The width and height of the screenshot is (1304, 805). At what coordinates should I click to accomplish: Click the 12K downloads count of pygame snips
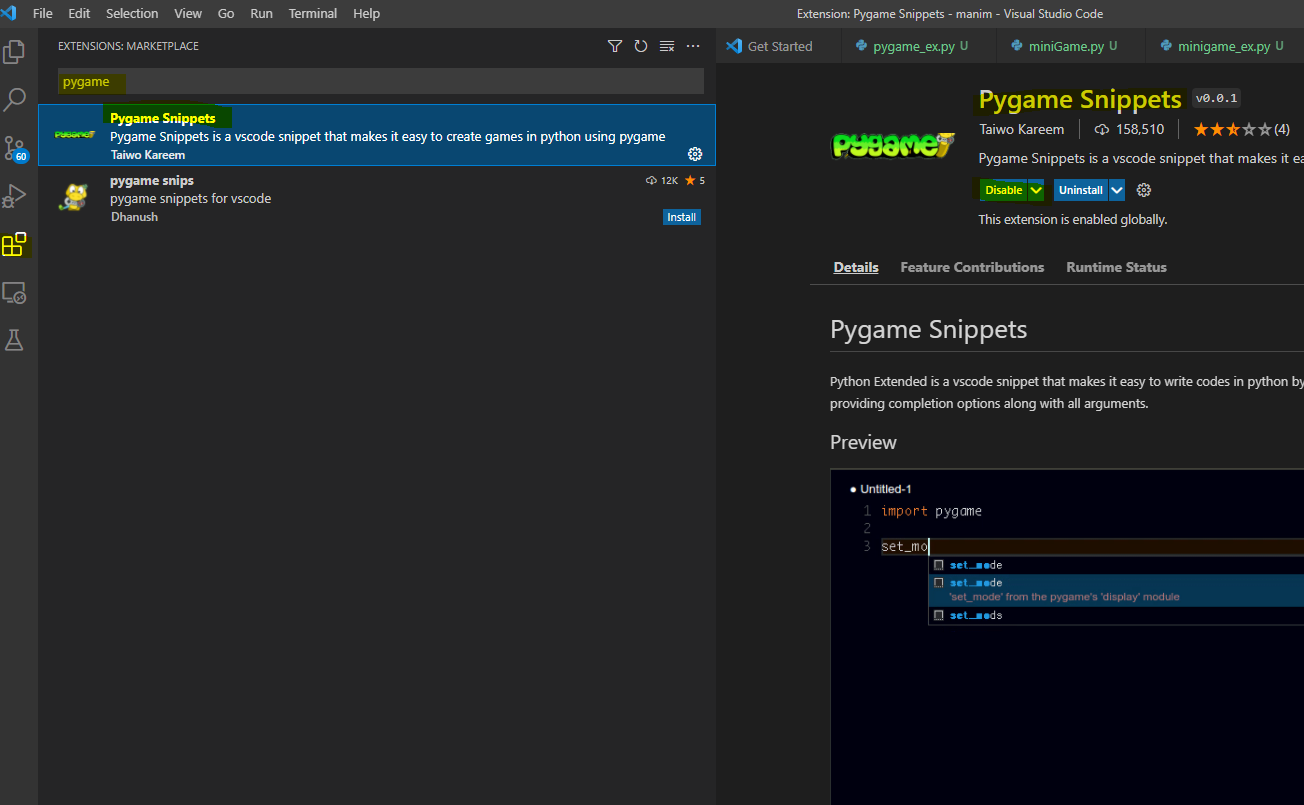pos(663,180)
